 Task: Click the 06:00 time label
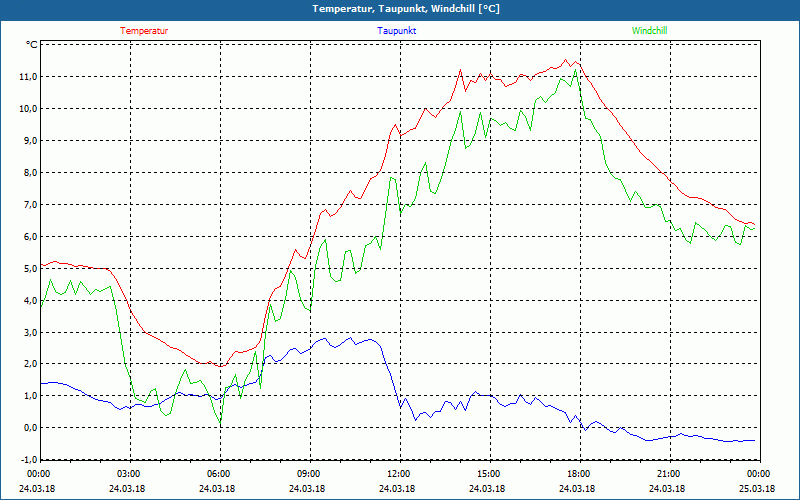coord(217,474)
